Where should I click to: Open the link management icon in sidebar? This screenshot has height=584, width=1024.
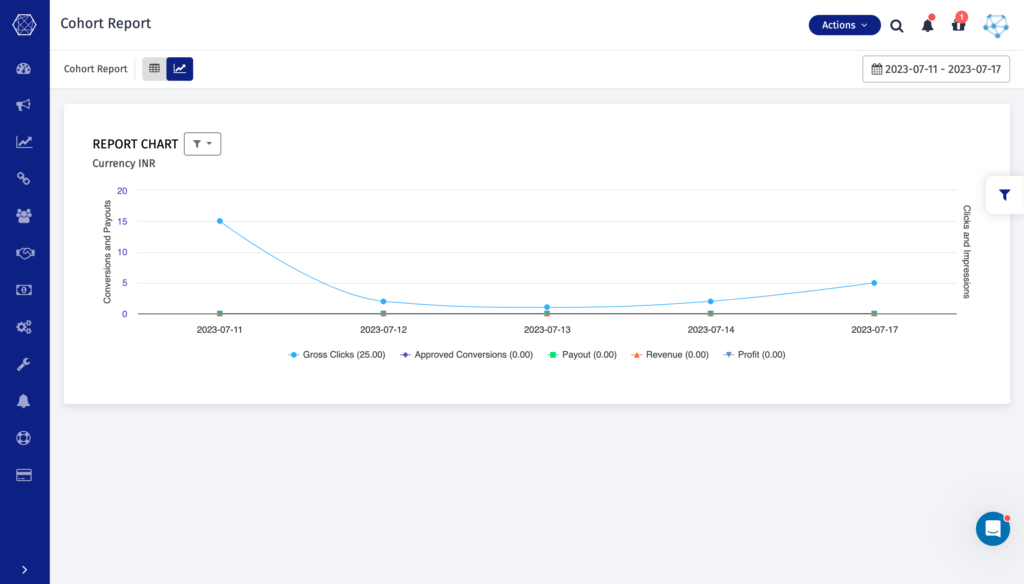pyautogui.click(x=23, y=178)
